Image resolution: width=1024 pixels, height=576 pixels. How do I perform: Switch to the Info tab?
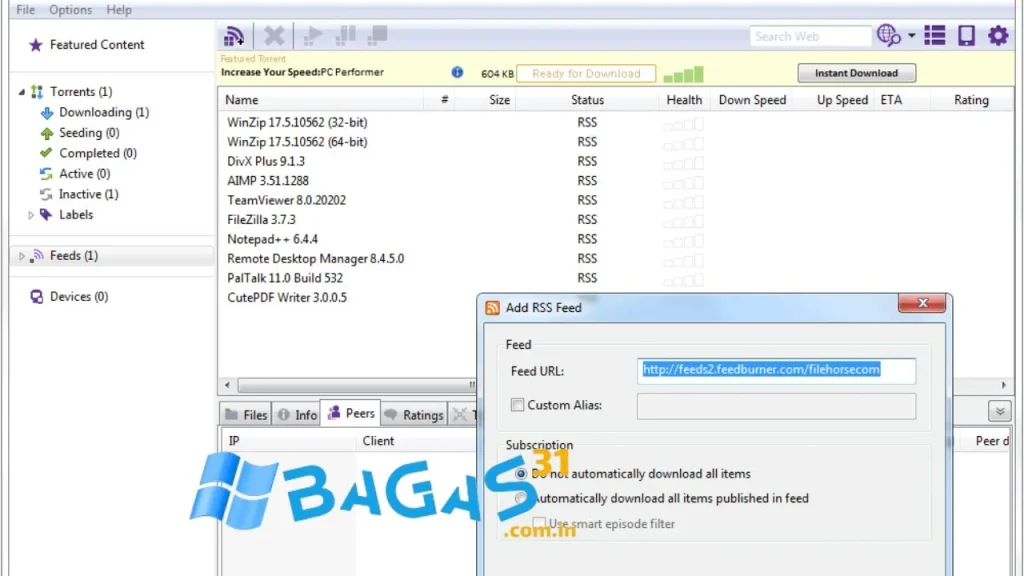coord(297,415)
